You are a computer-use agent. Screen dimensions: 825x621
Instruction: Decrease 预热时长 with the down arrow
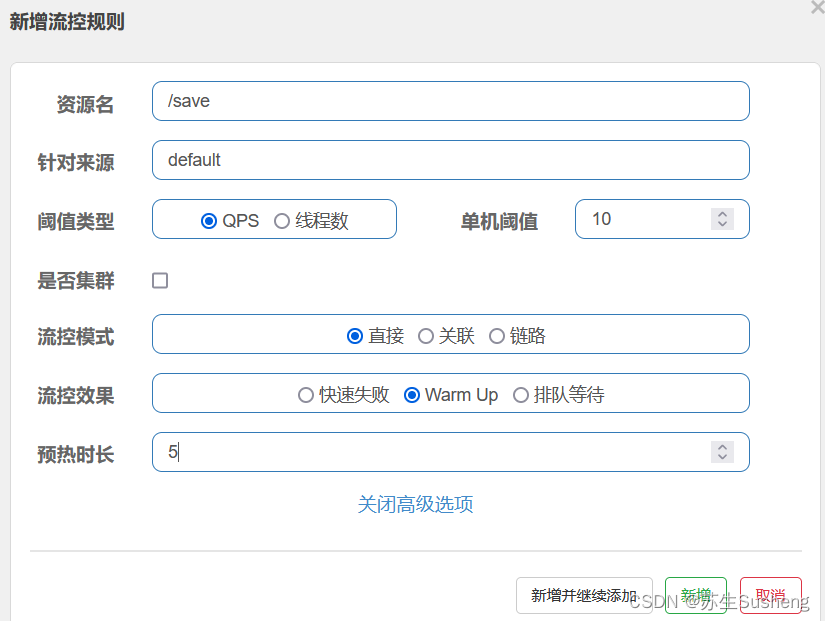[722, 457]
